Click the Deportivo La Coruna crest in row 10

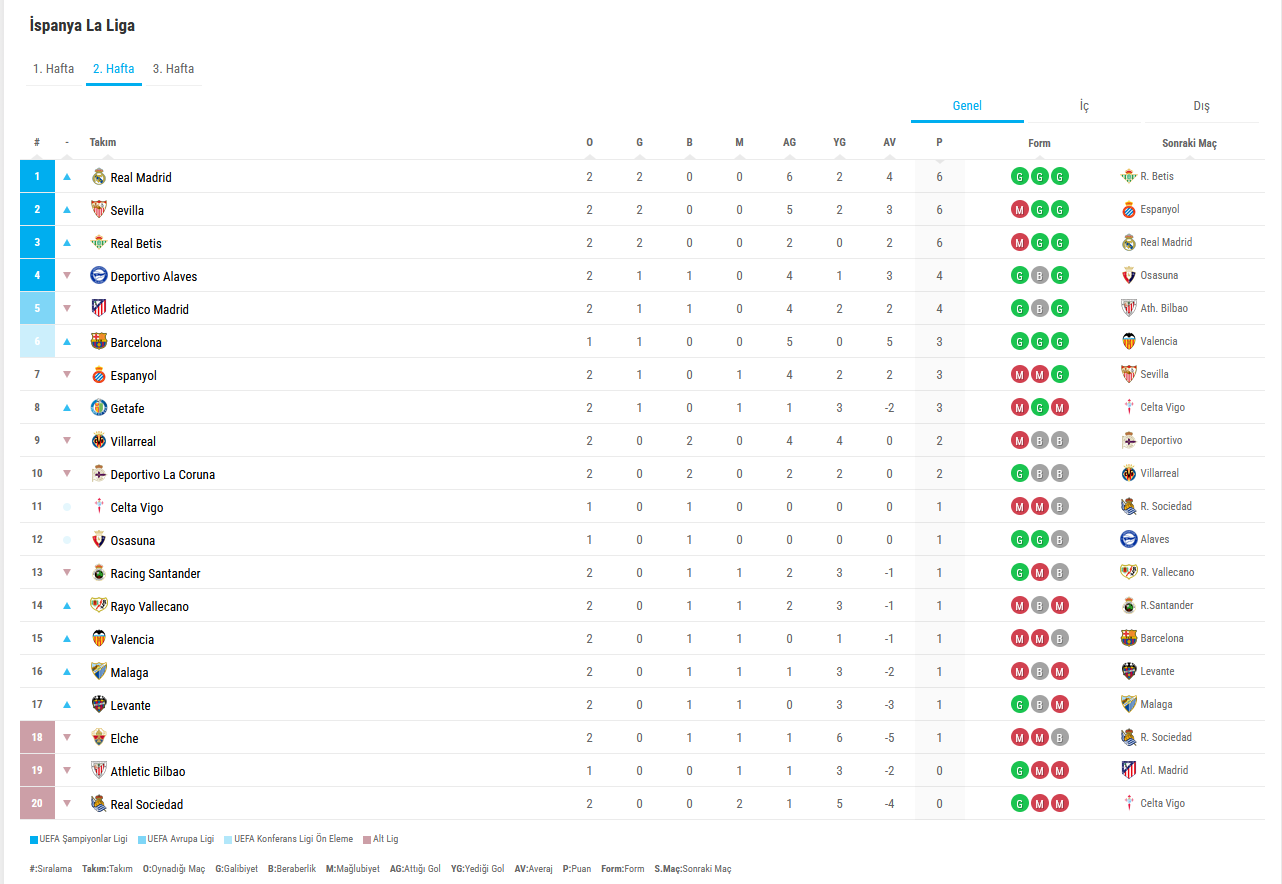tap(98, 474)
